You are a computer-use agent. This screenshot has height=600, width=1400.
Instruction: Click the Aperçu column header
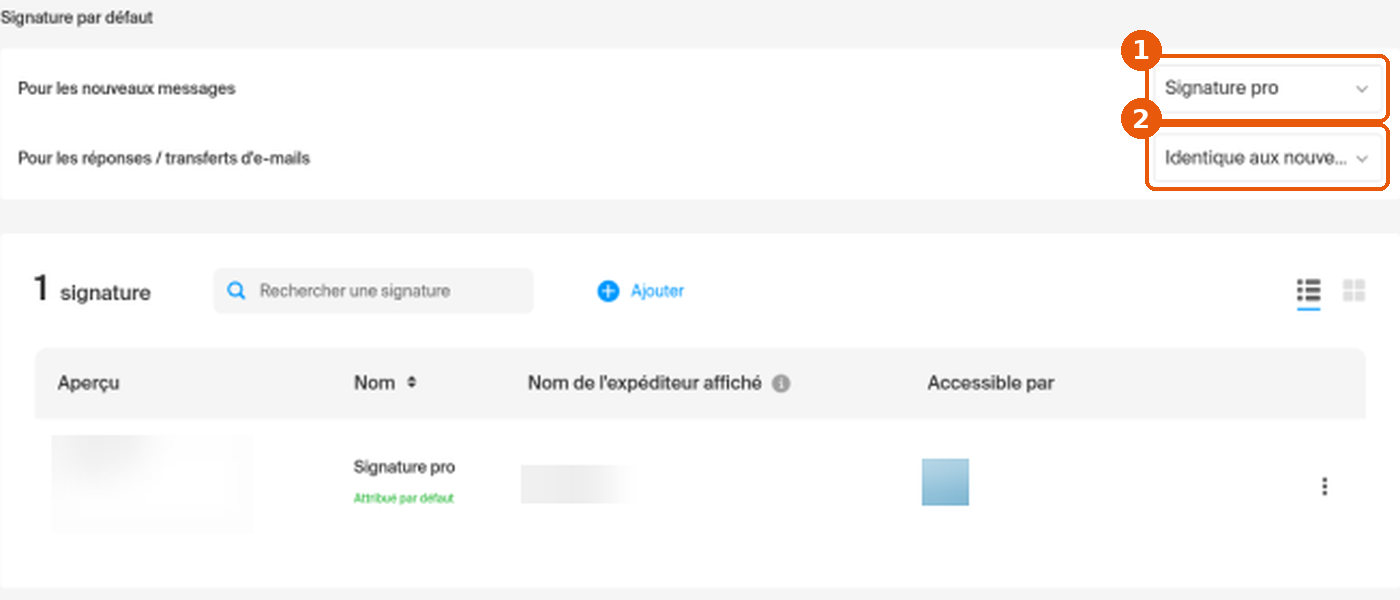88,383
